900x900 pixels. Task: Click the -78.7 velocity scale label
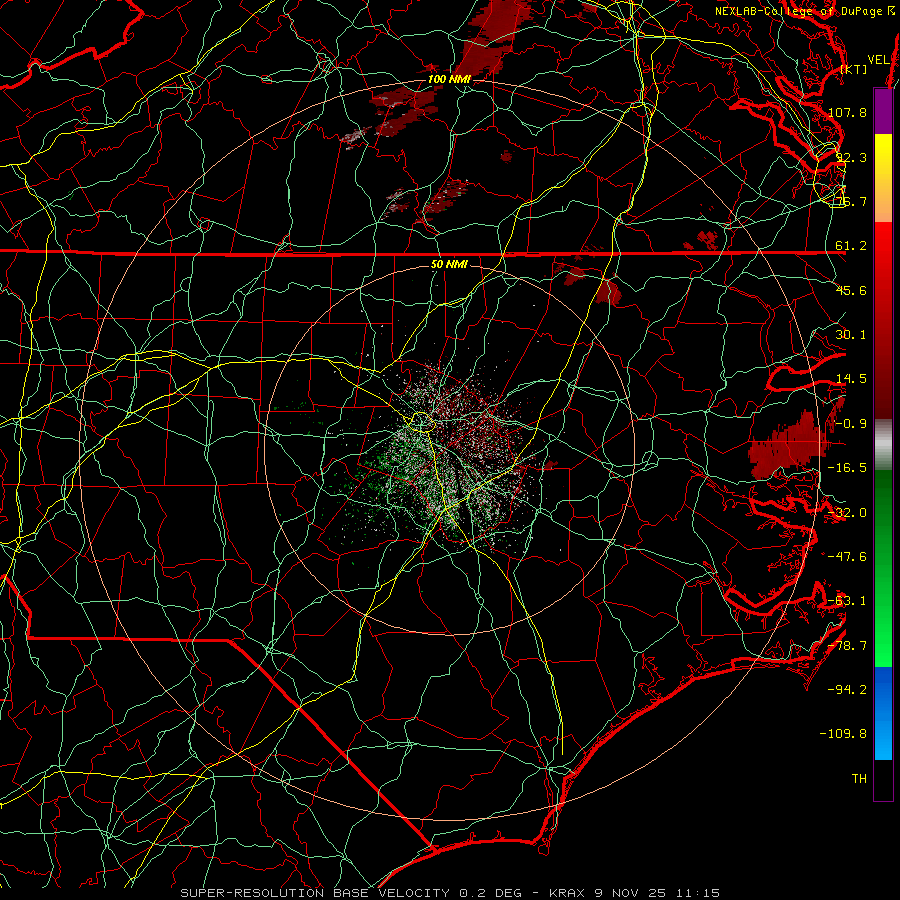pos(847,646)
